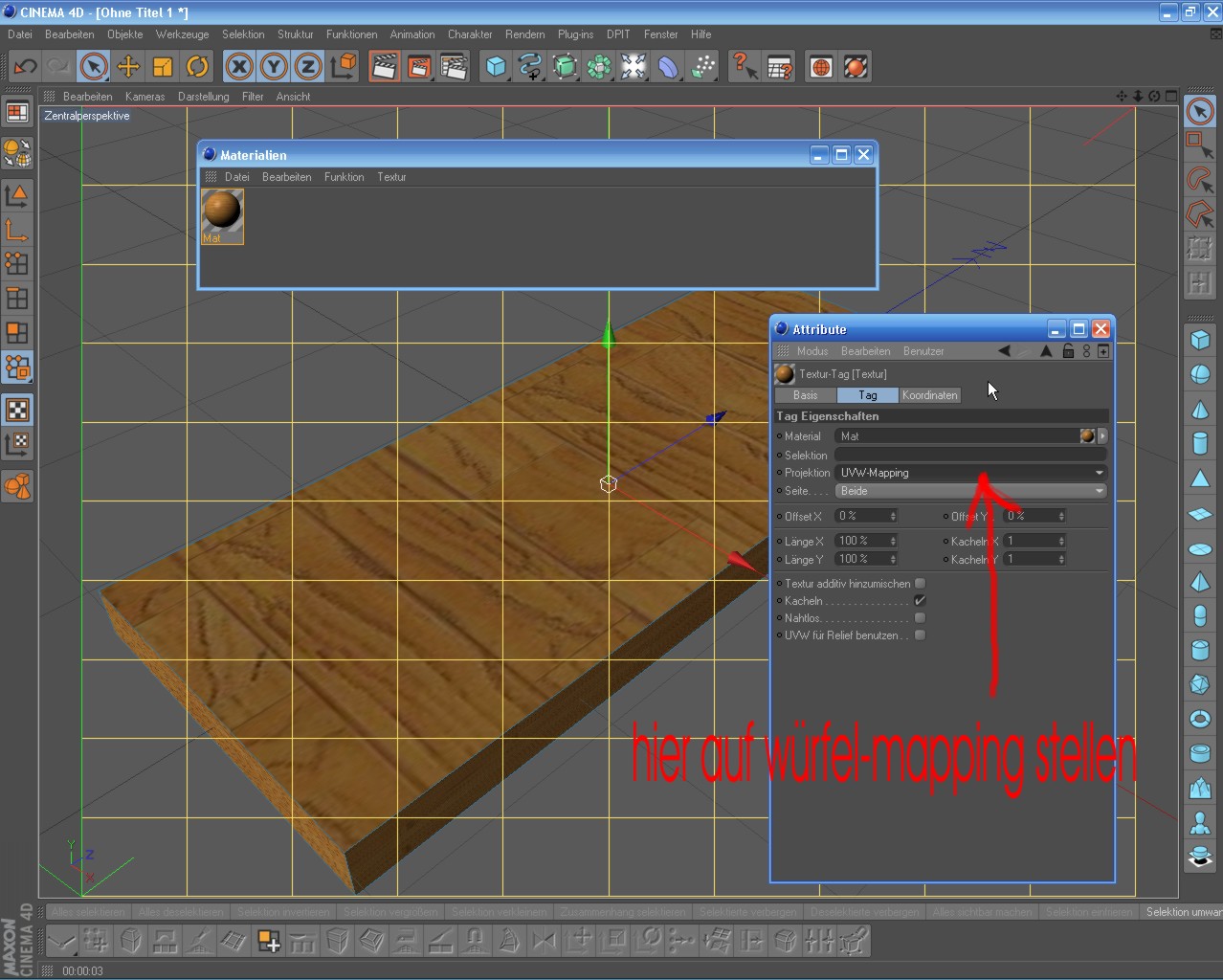Select the Move tool in top toolbar
Viewport: 1223px width, 980px height.
coord(128,67)
